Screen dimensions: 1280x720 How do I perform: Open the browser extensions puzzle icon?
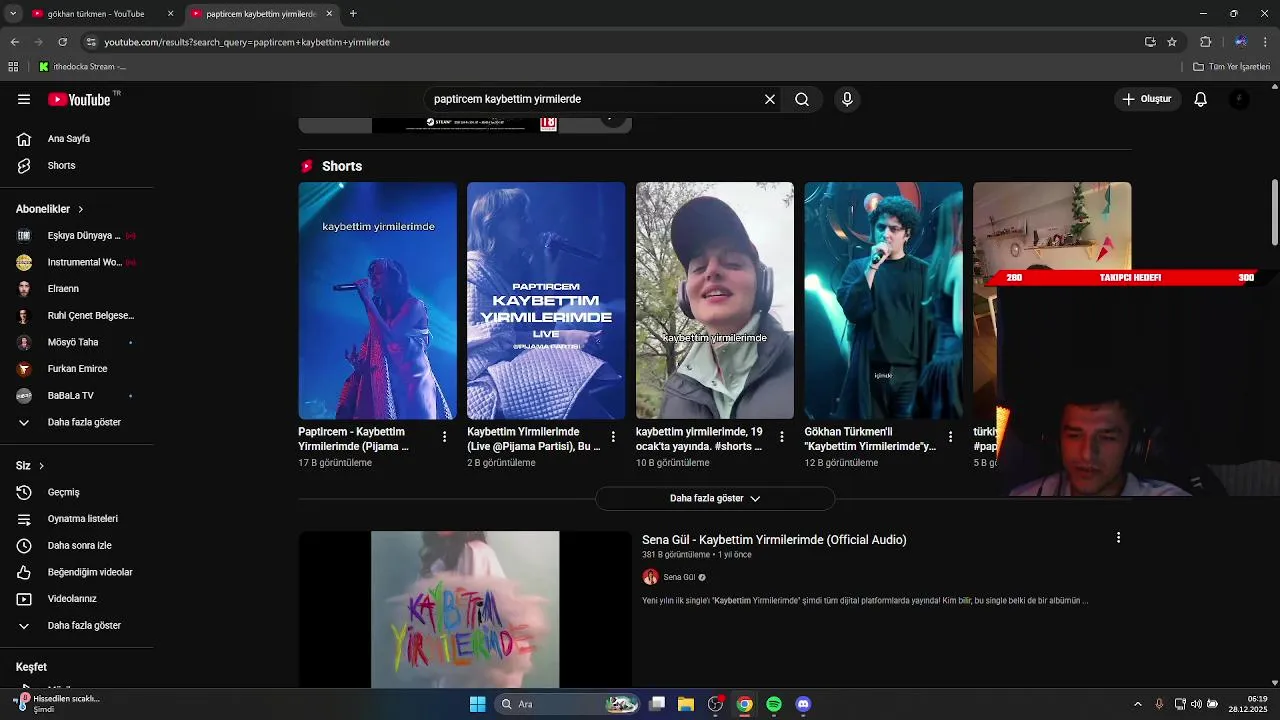(1206, 42)
